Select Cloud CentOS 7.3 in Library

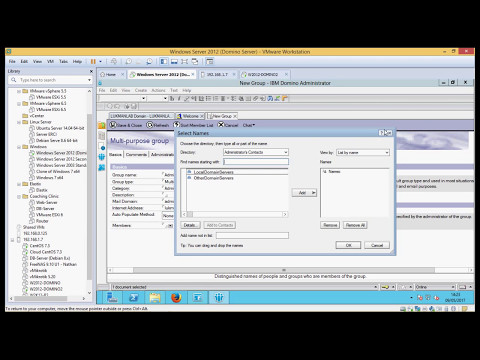[46, 252]
